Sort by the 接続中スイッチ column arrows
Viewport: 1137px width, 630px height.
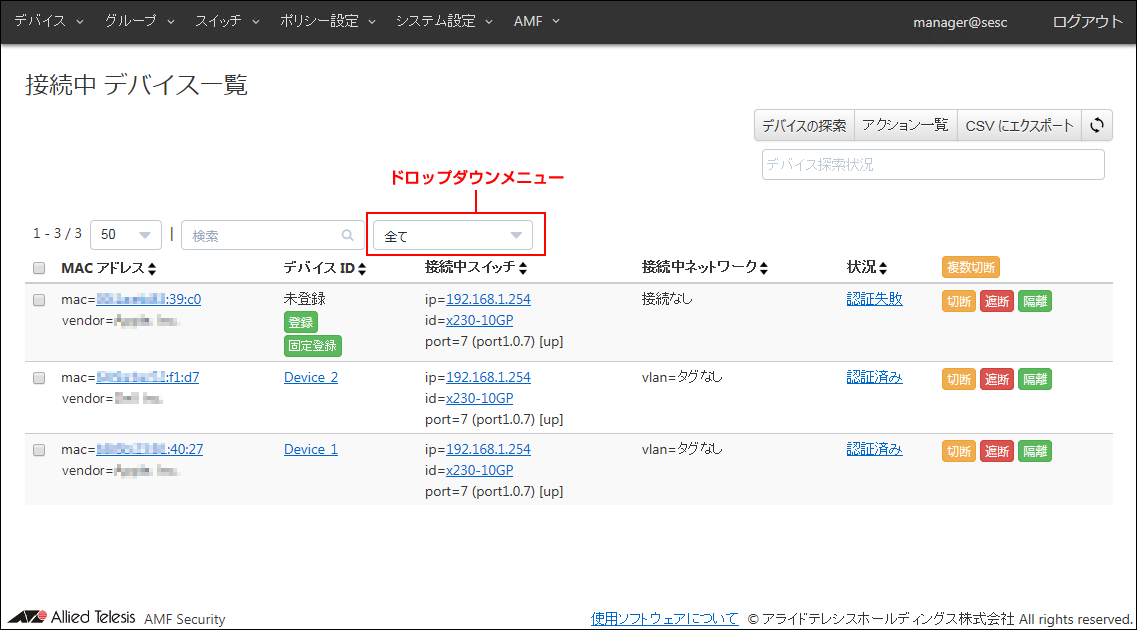(x=523, y=269)
